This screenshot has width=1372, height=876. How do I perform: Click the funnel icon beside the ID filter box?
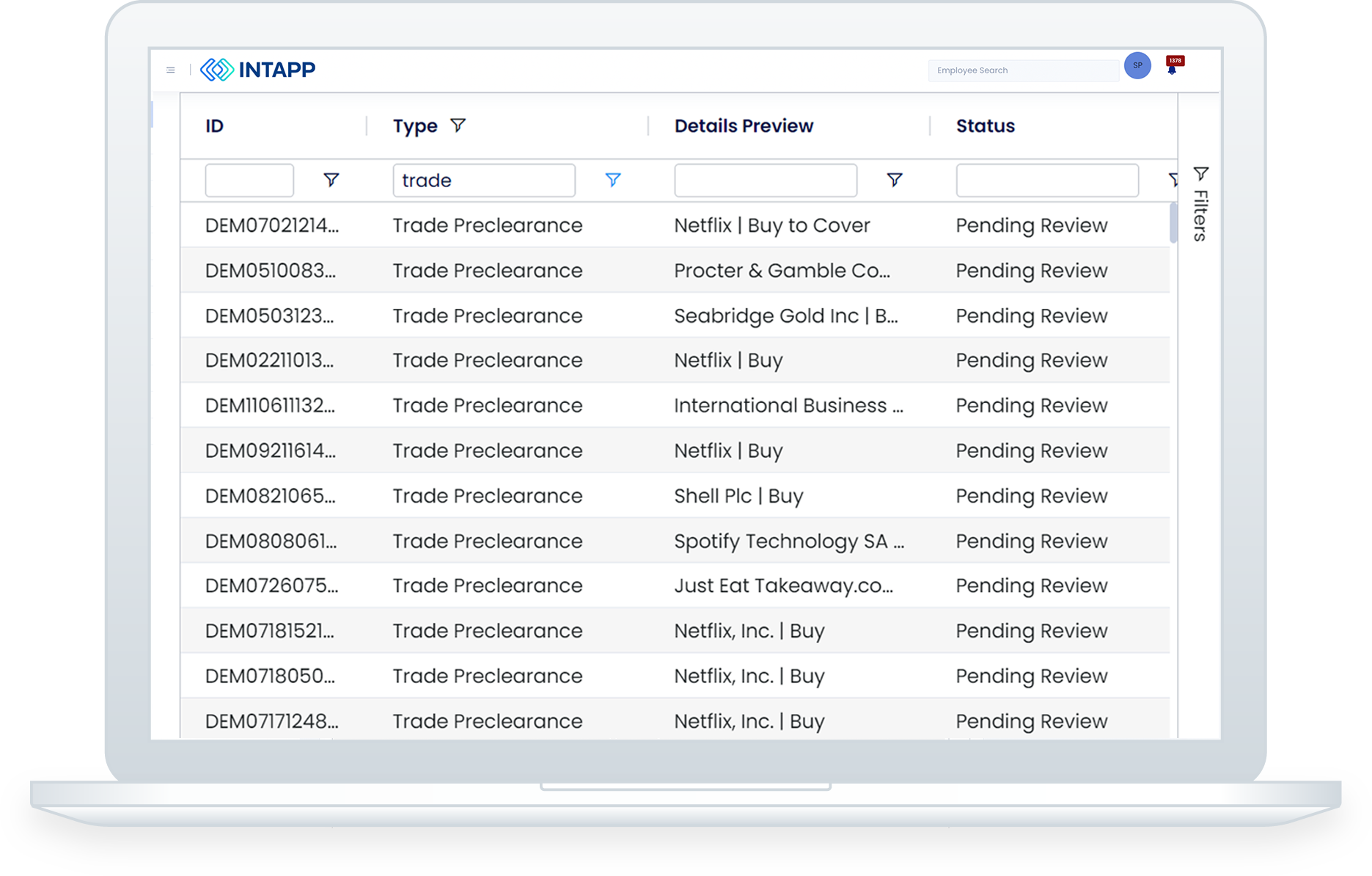(331, 180)
